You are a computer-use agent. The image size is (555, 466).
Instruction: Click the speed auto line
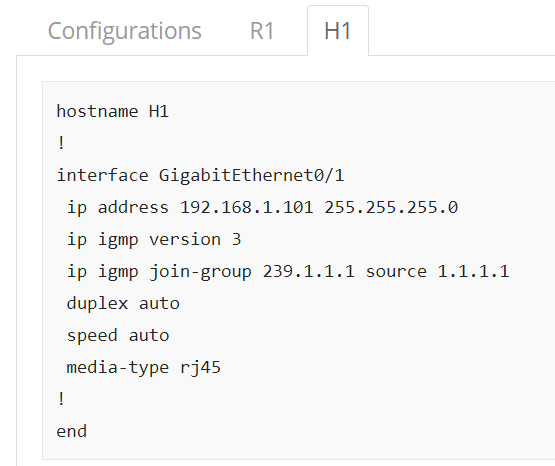pyautogui.click(x=118, y=335)
